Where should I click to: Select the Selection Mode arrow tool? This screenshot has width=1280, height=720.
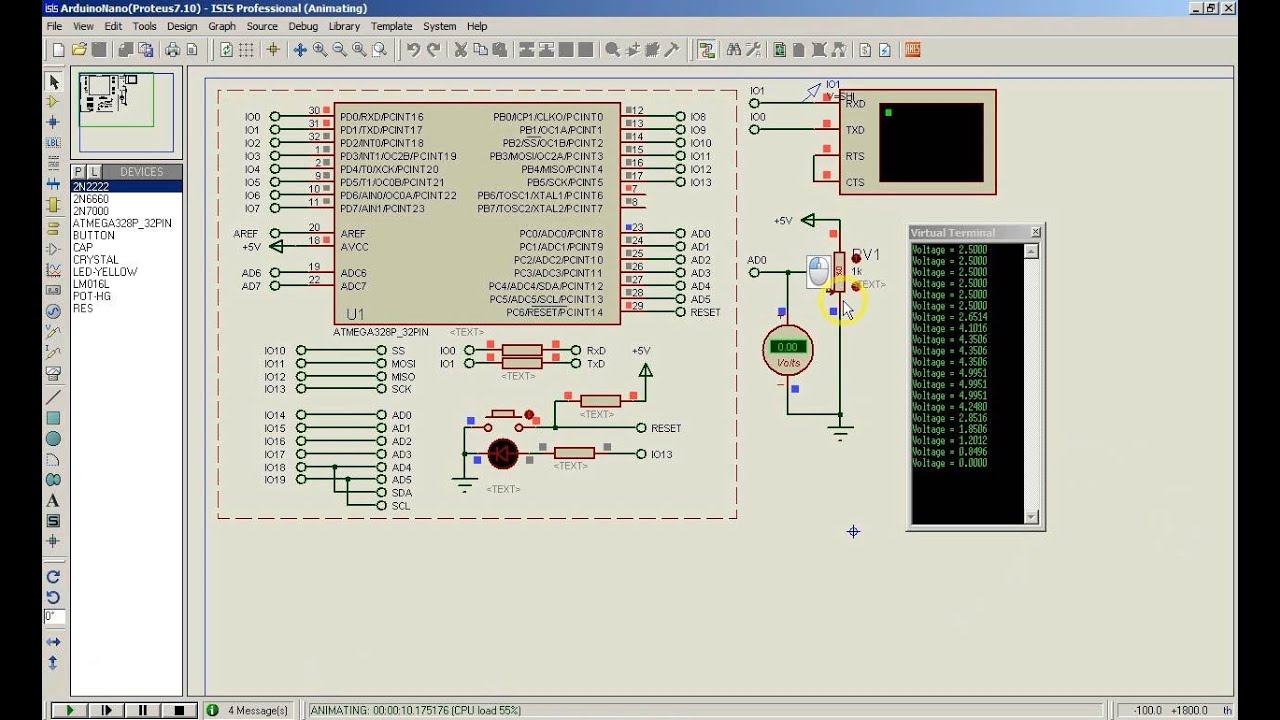click(53, 82)
